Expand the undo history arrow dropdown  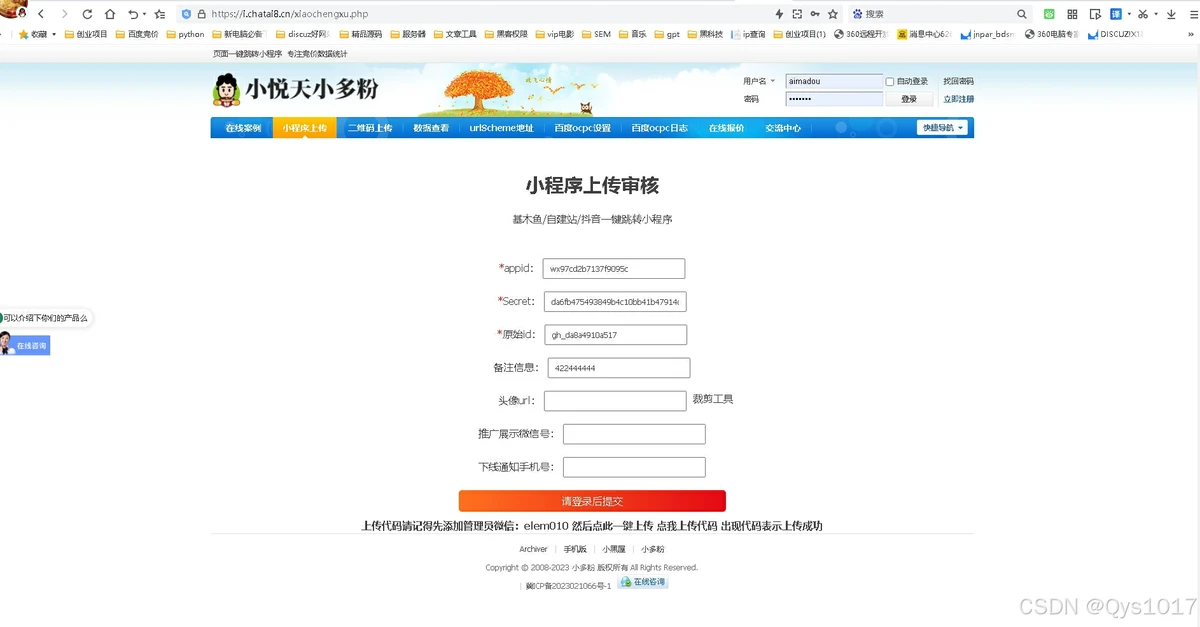coord(145,14)
